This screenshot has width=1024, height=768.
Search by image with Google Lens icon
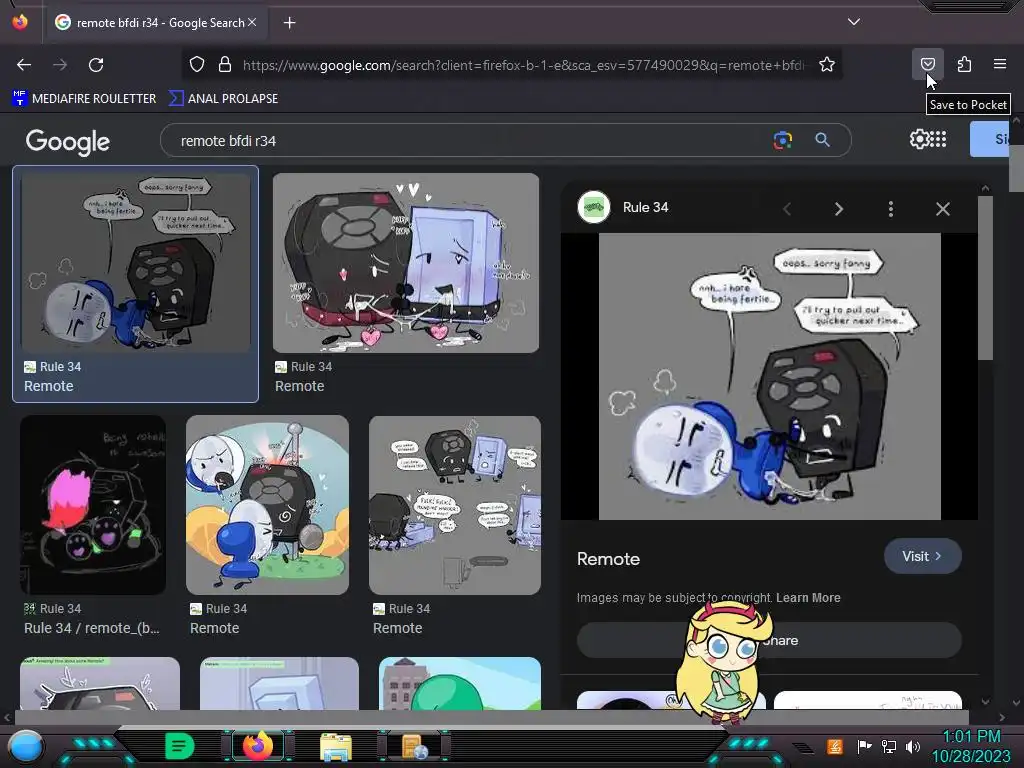click(x=782, y=140)
